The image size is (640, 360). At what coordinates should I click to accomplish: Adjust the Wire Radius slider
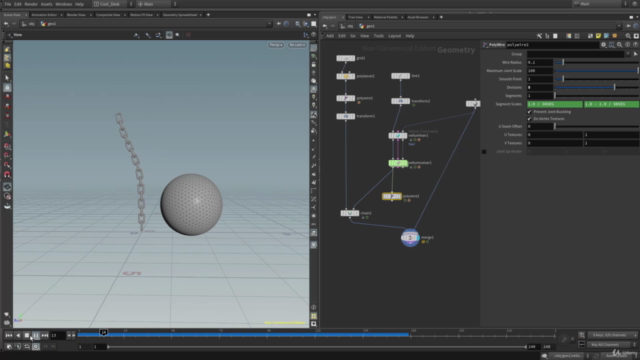tap(596, 62)
